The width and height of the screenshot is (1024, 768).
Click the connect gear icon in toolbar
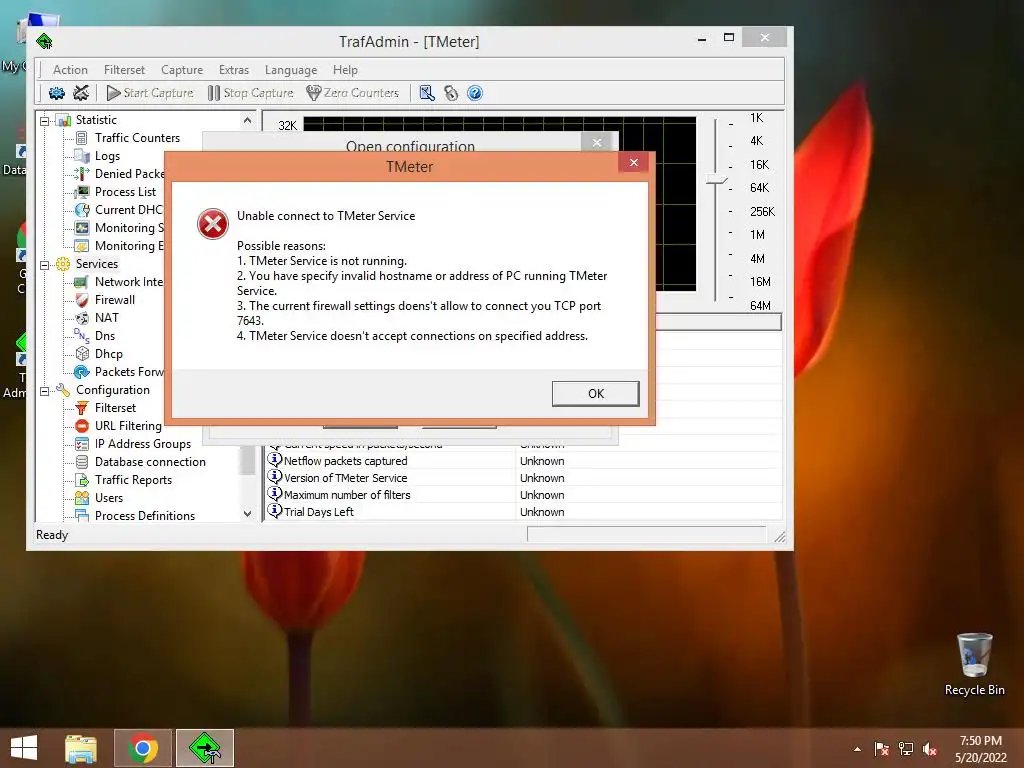tap(57, 93)
